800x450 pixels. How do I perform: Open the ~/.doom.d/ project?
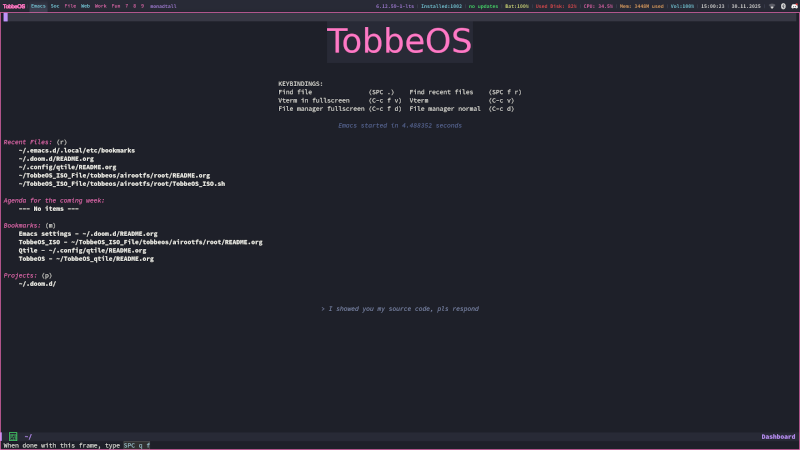tap(37, 284)
